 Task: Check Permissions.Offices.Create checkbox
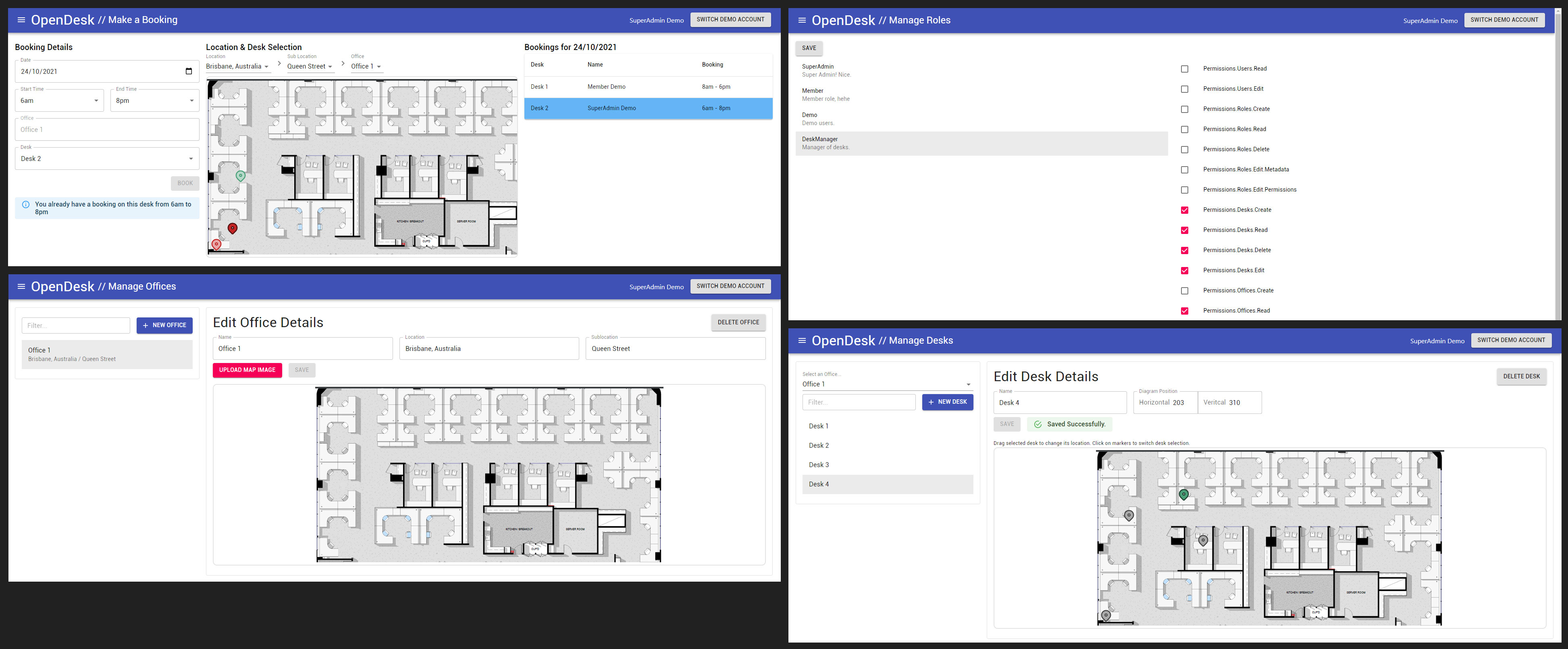click(1185, 291)
